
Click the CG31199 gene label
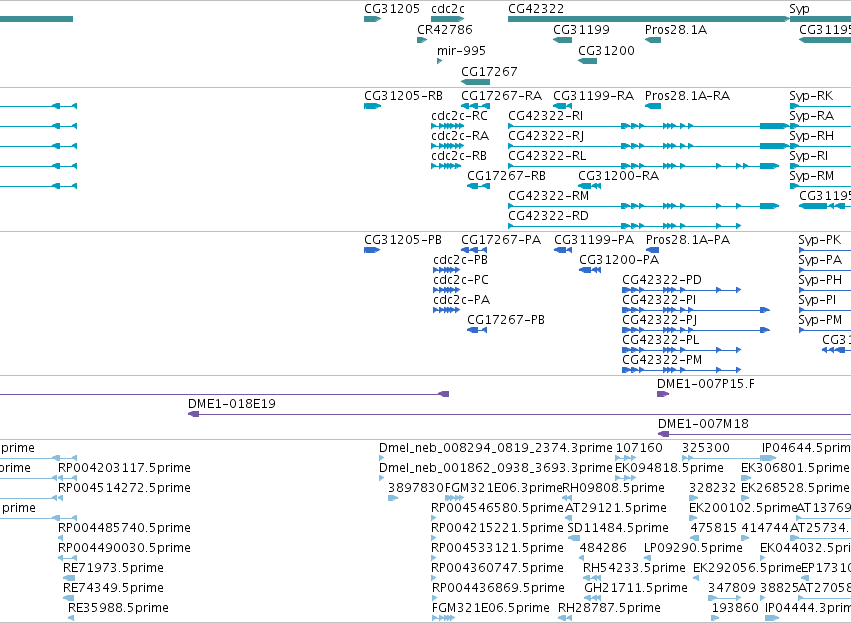581,30
